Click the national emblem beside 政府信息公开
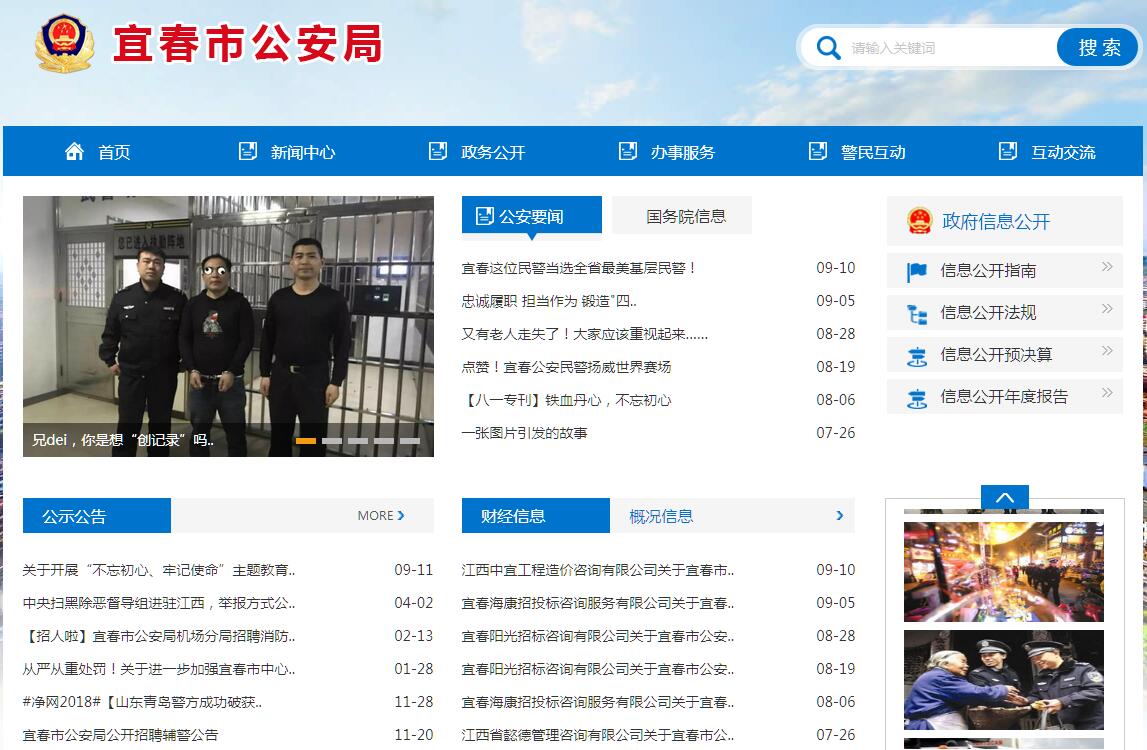The height and width of the screenshot is (750, 1147). click(x=918, y=221)
